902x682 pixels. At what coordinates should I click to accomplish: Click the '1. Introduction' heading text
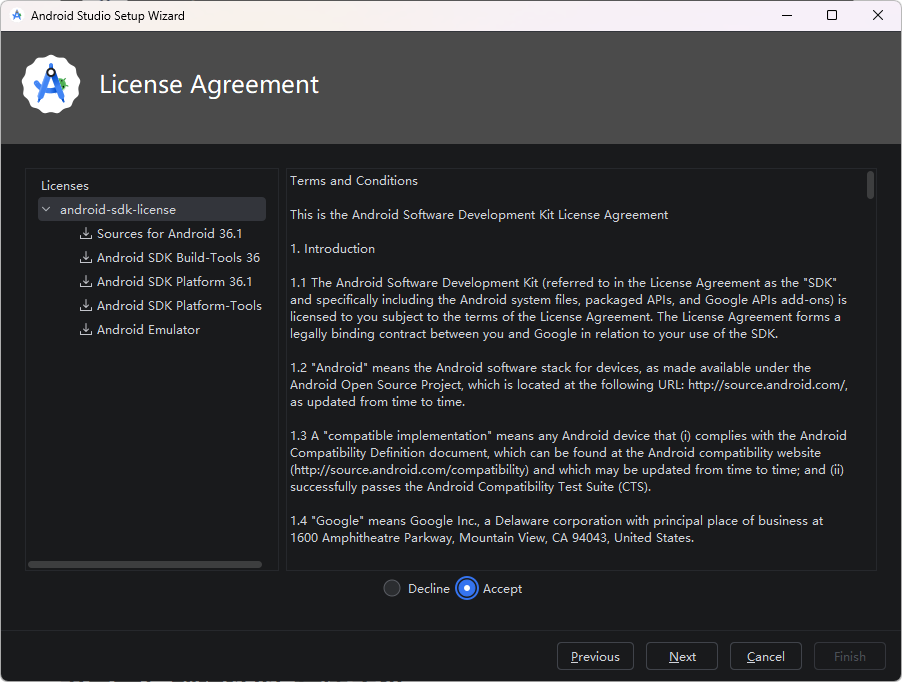click(x=332, y=248)
